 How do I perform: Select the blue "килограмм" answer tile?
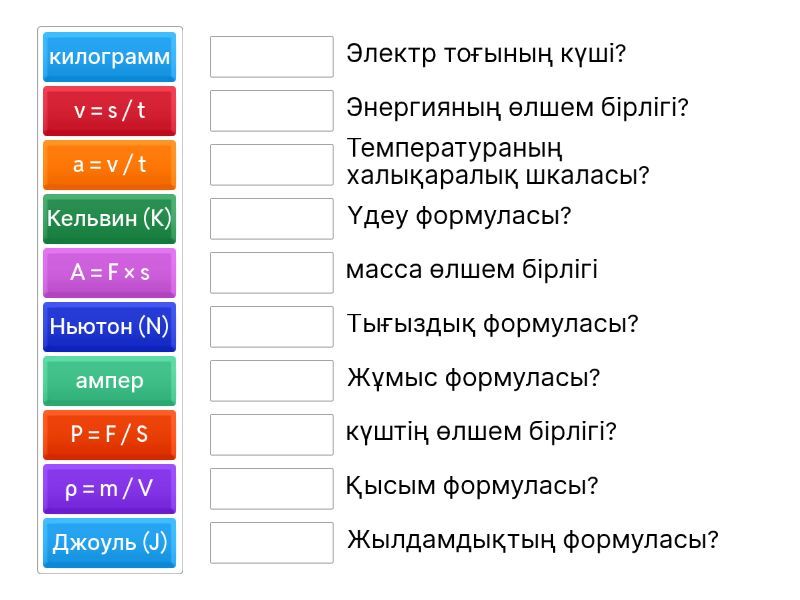(110, 57)
